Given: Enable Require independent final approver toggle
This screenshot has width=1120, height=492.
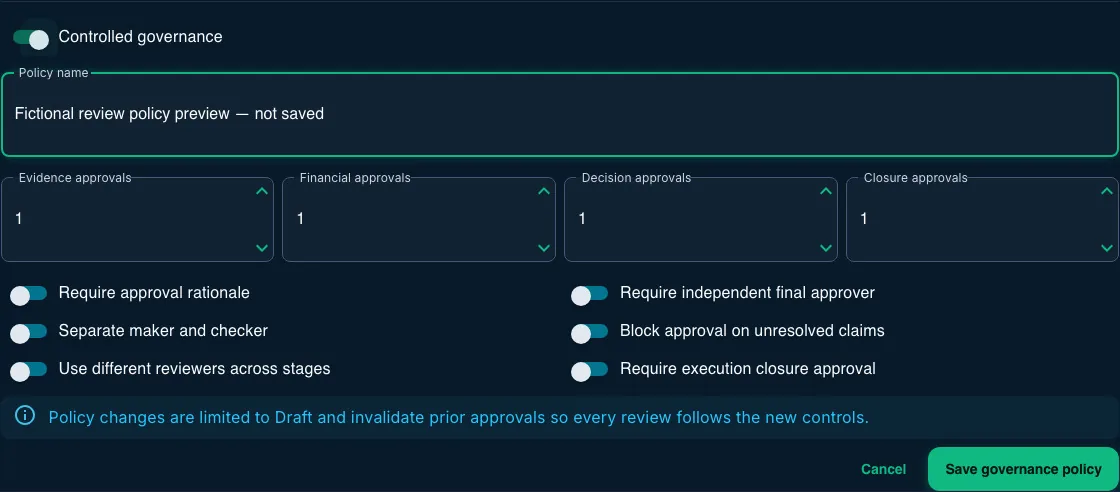Looking at the screenshot, I should click(589, 293).
